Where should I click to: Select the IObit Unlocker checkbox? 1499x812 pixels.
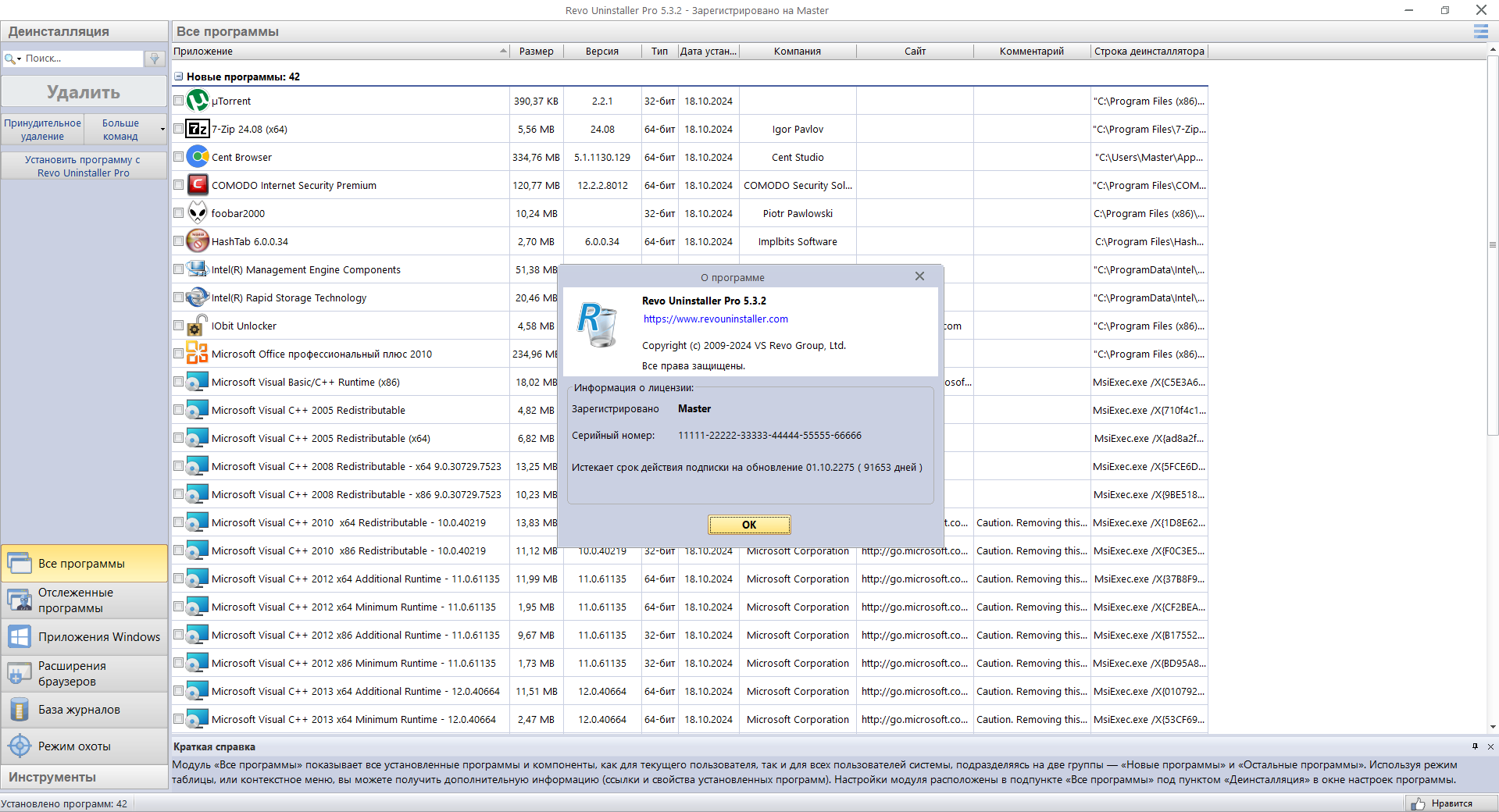(x=179, y=326)
